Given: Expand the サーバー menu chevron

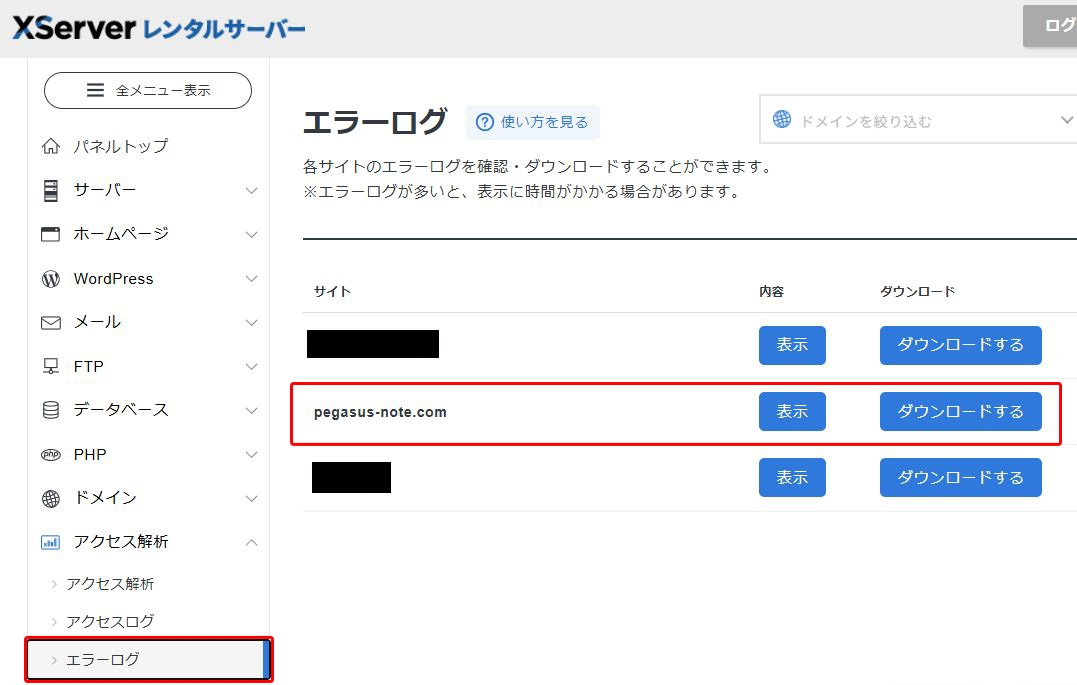Looking at the screenshot, I should (x=252, y=190).
